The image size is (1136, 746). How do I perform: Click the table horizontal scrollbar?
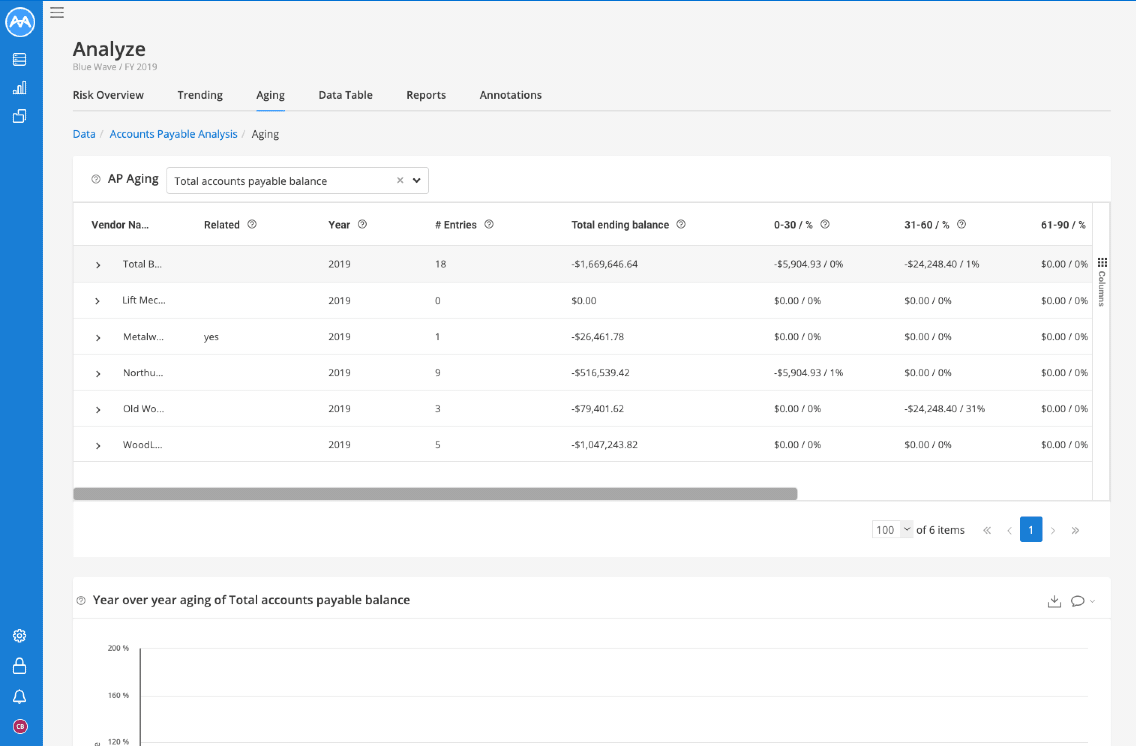pos(435,494)
